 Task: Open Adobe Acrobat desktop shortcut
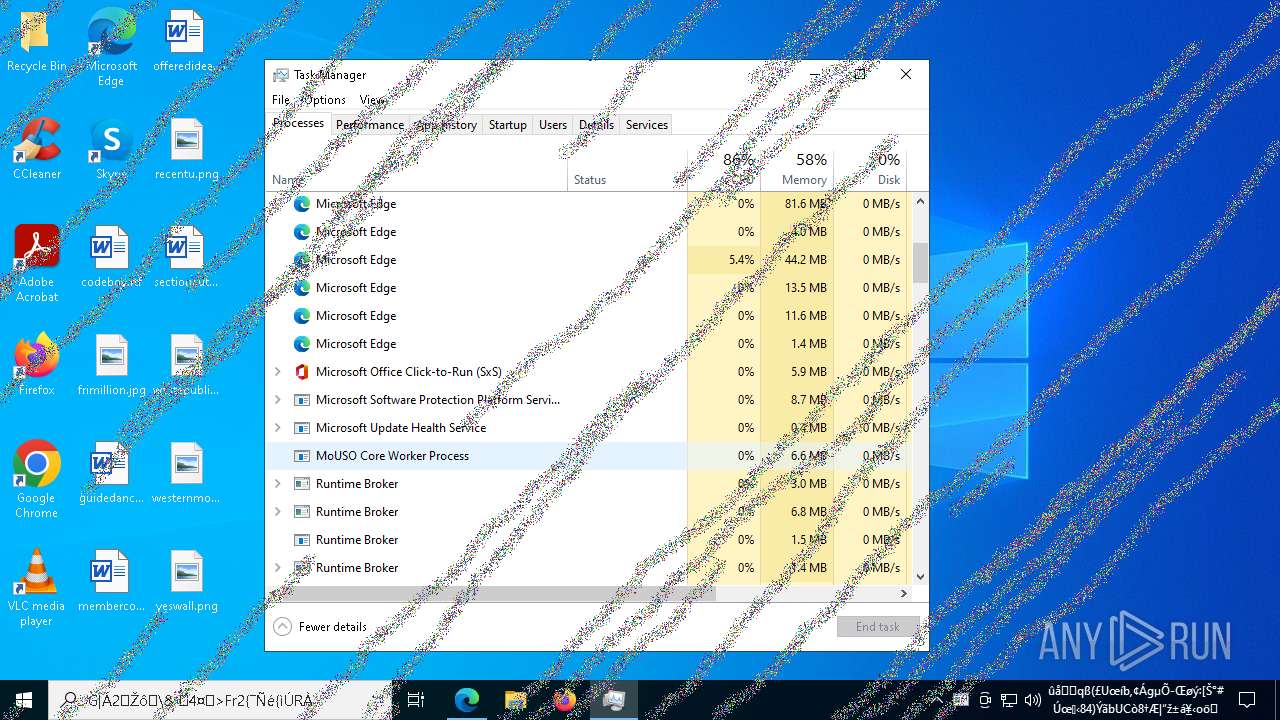(x=37, y=264)
